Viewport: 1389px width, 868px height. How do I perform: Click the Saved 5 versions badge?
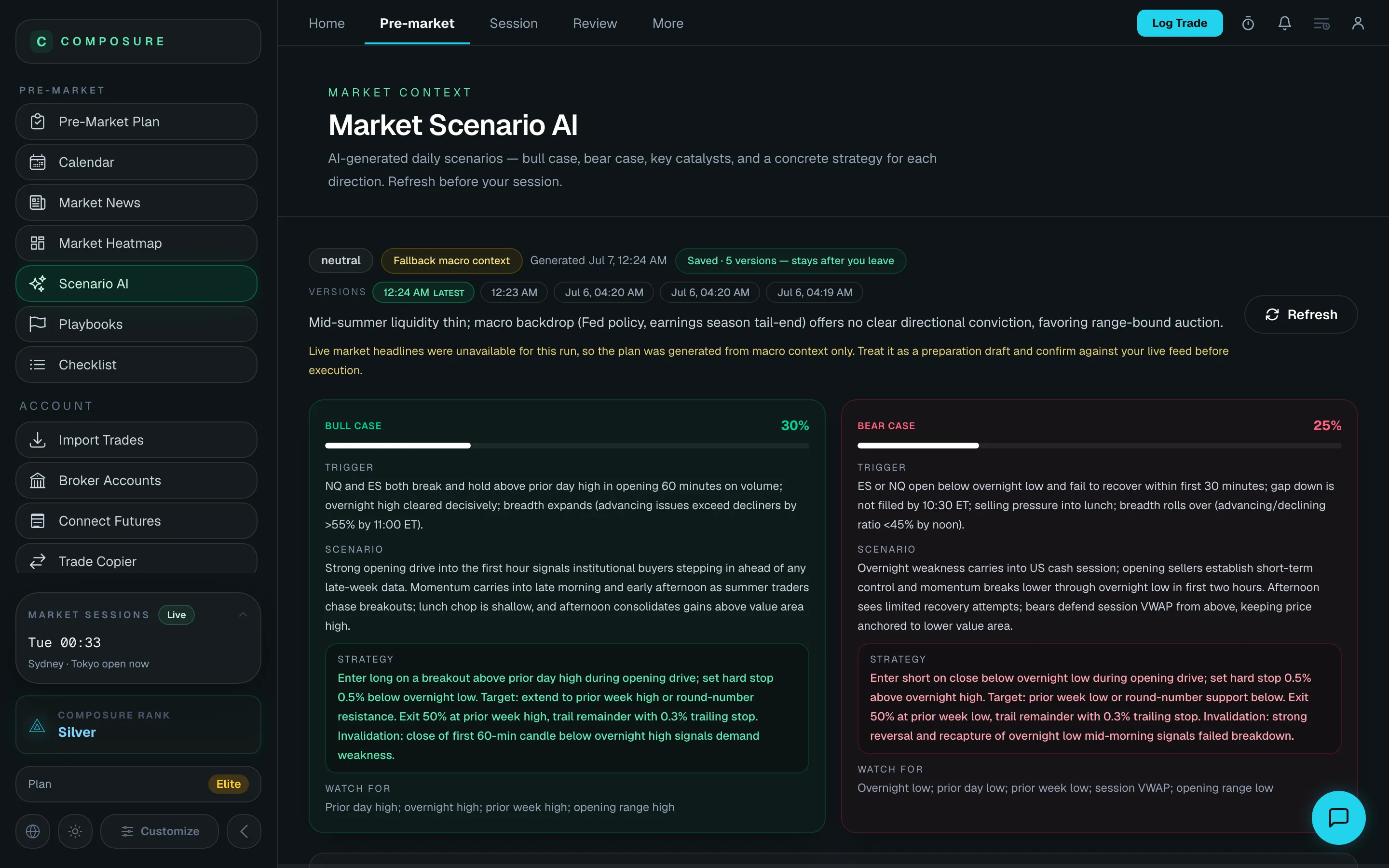click(x=790, y=260)
